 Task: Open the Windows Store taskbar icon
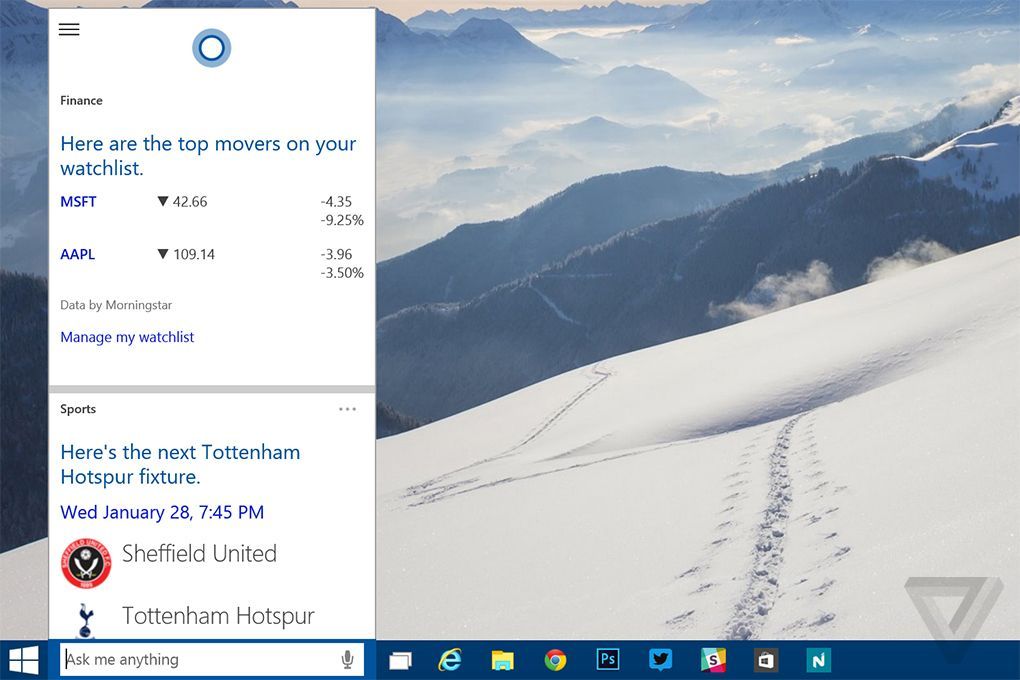coord(766,660)
